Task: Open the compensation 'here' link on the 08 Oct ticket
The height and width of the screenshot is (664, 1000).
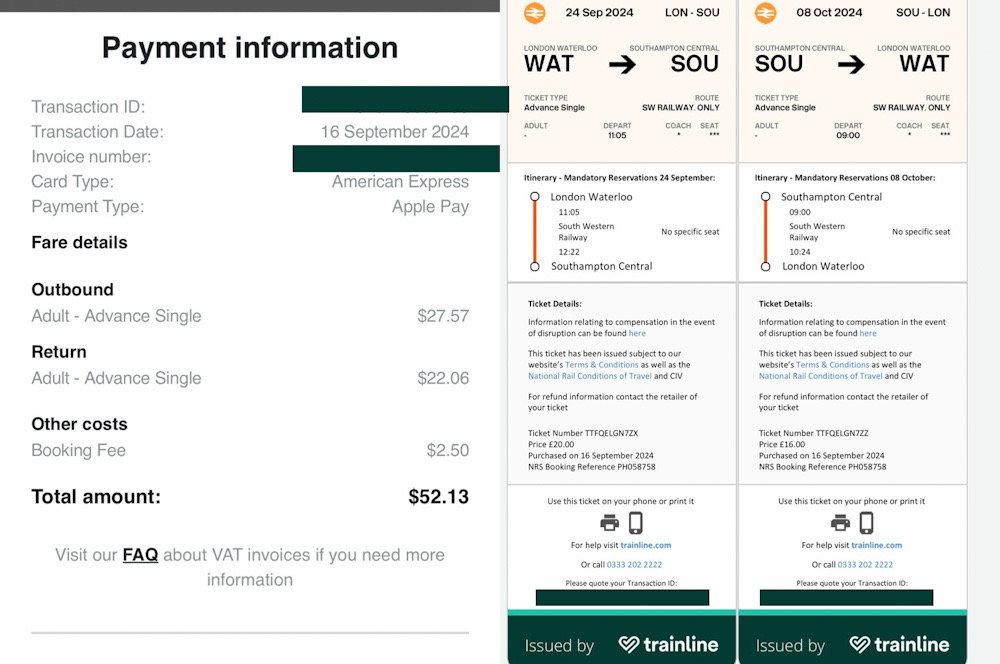Action: 868,334
